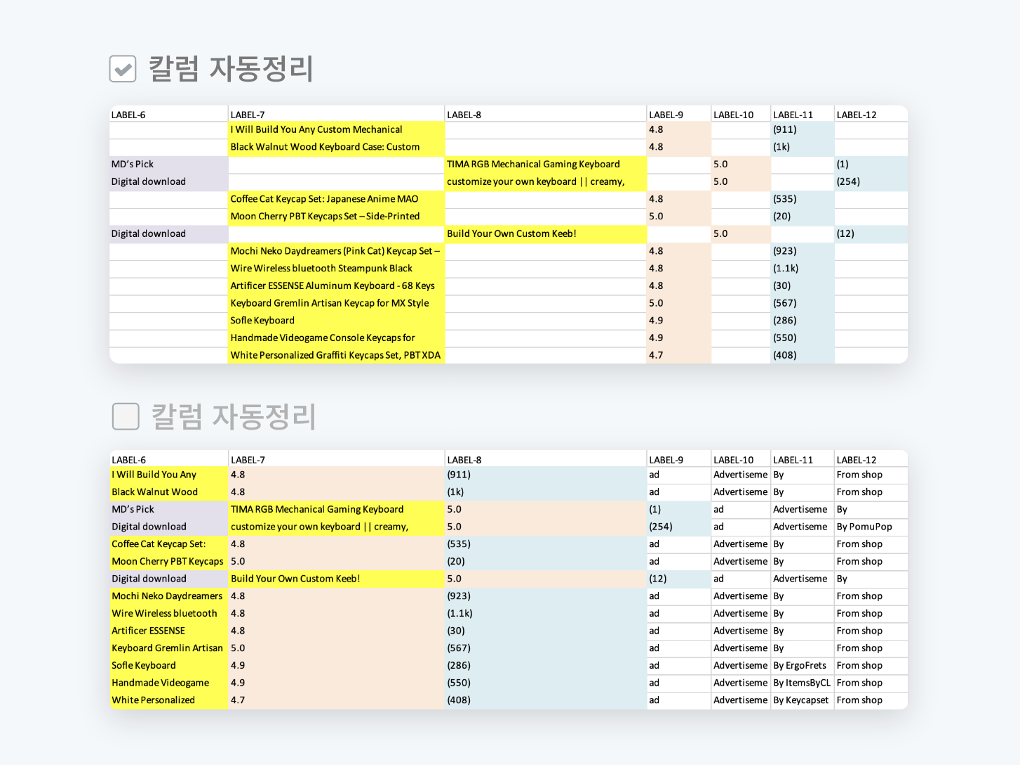Click 'Coffee Cat Keycap Set: Japanese Anime MAO' cell

tap(336, 199)
